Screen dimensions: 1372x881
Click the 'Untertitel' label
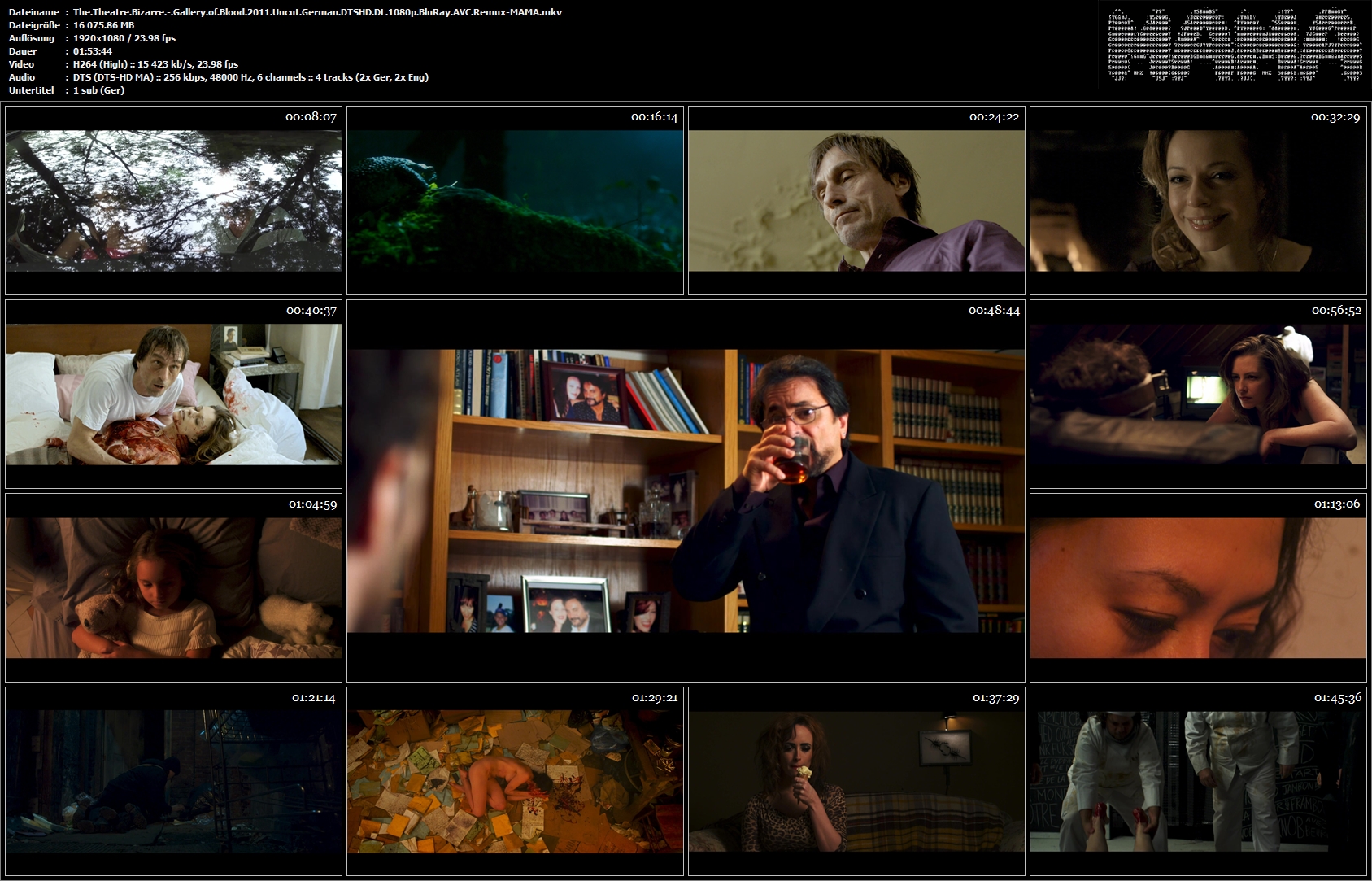32,90
